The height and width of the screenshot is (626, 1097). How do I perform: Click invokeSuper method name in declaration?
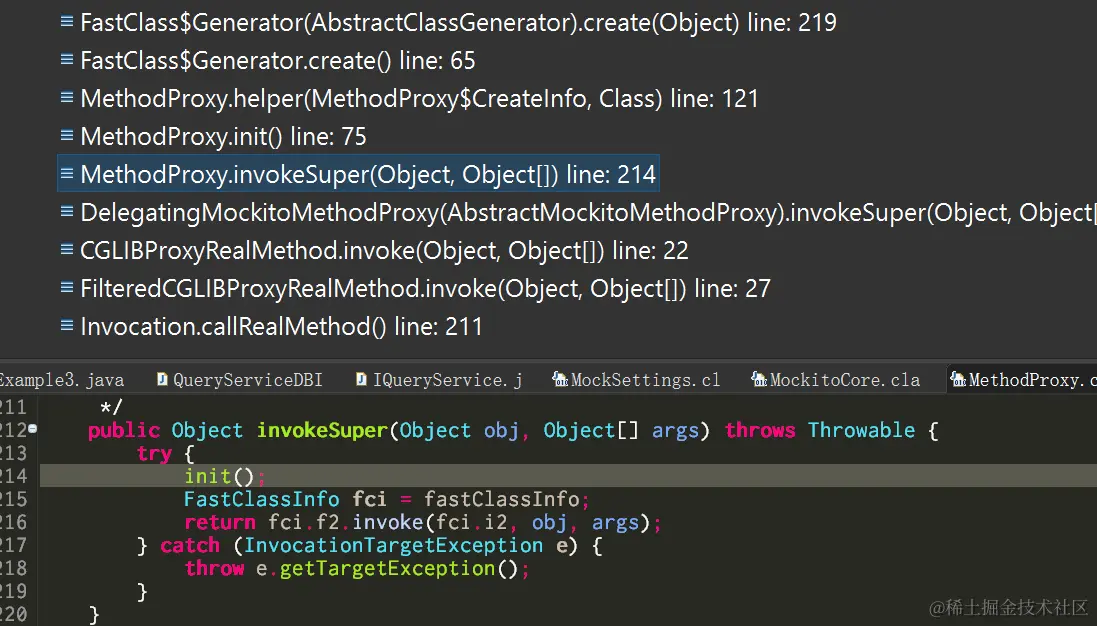coord(322,430)
